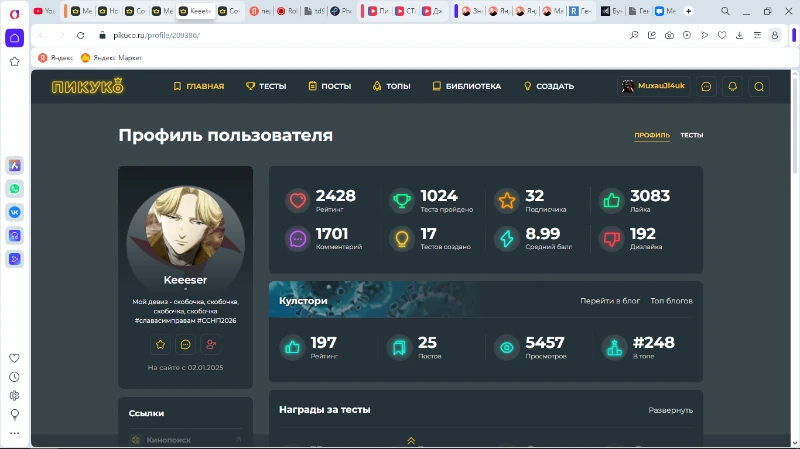
Task: Open the ПОСТЫ menu item
Action: pyautogui.click(x=330, y=86)
